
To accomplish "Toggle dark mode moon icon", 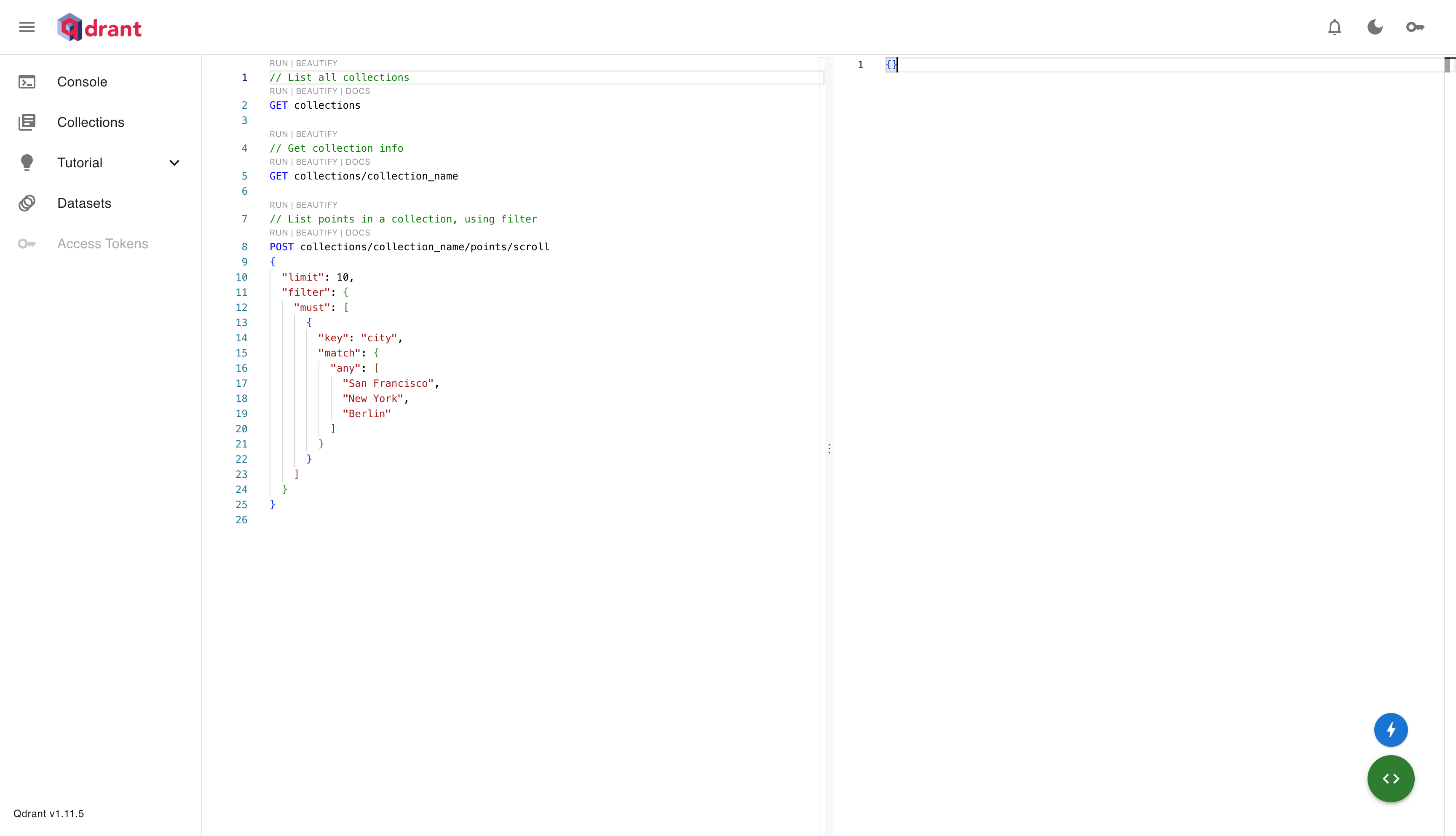I will [1375, 27].
